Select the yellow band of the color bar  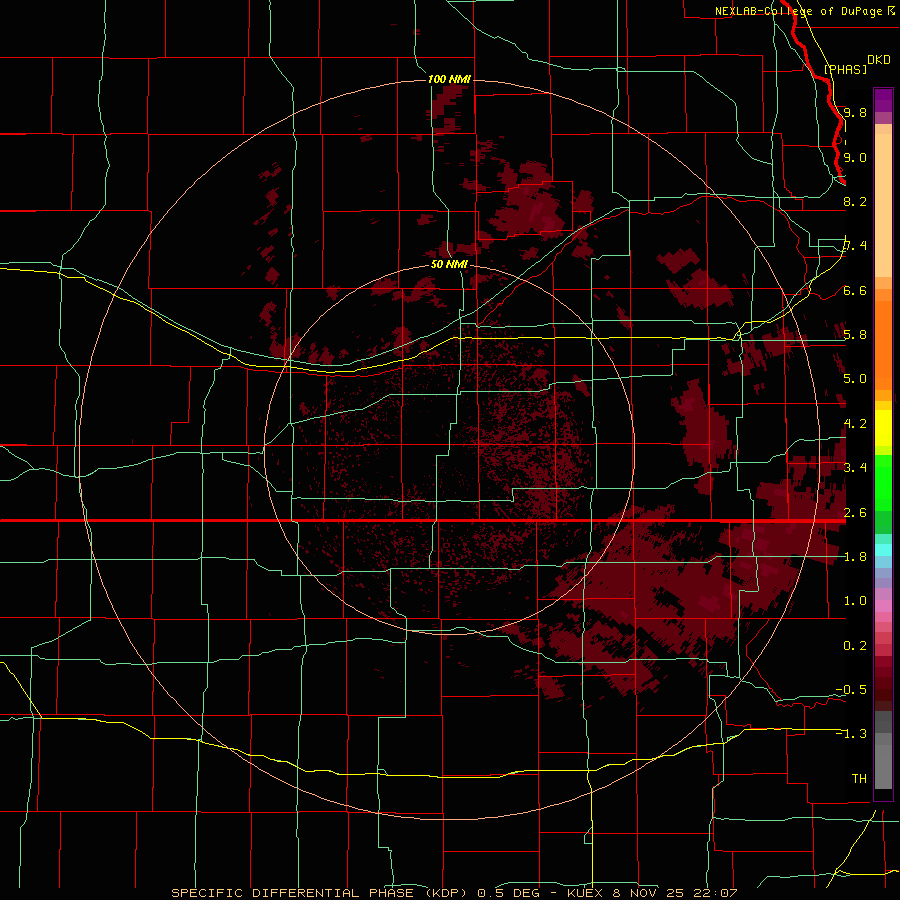point(883,428)
